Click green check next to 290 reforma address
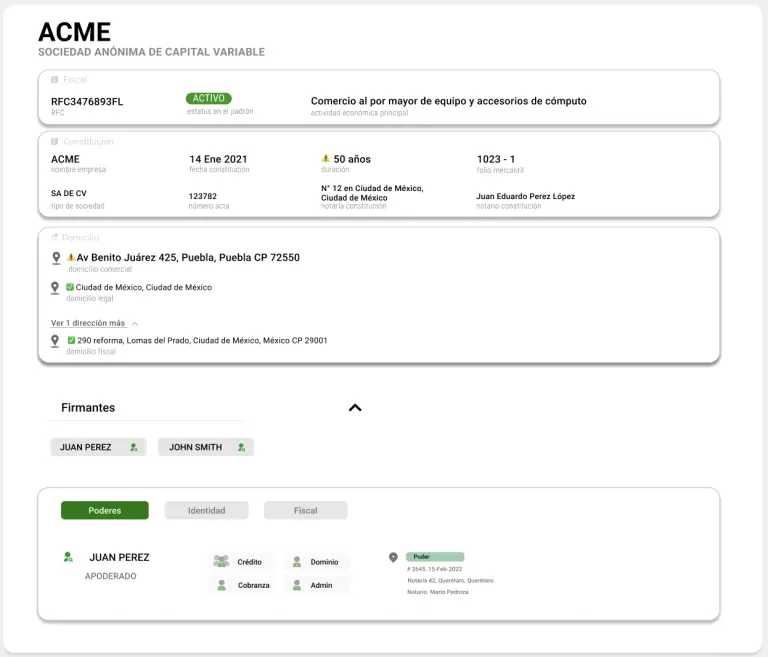The width and height of the screenshot is (768, 657). click(71, 340)
